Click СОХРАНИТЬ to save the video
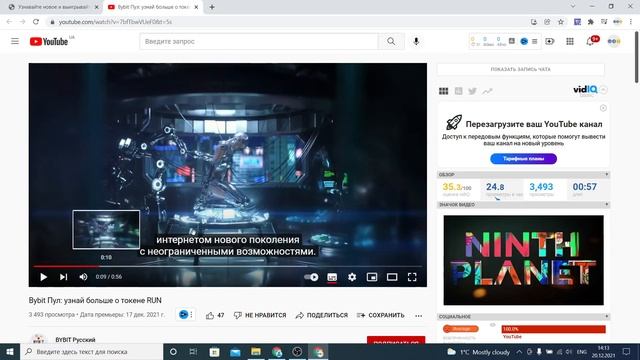640x360 pixels. point(380,315)
